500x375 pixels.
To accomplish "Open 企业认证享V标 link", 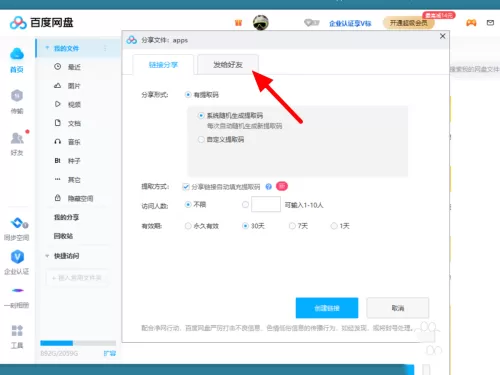I will (350, 23).
